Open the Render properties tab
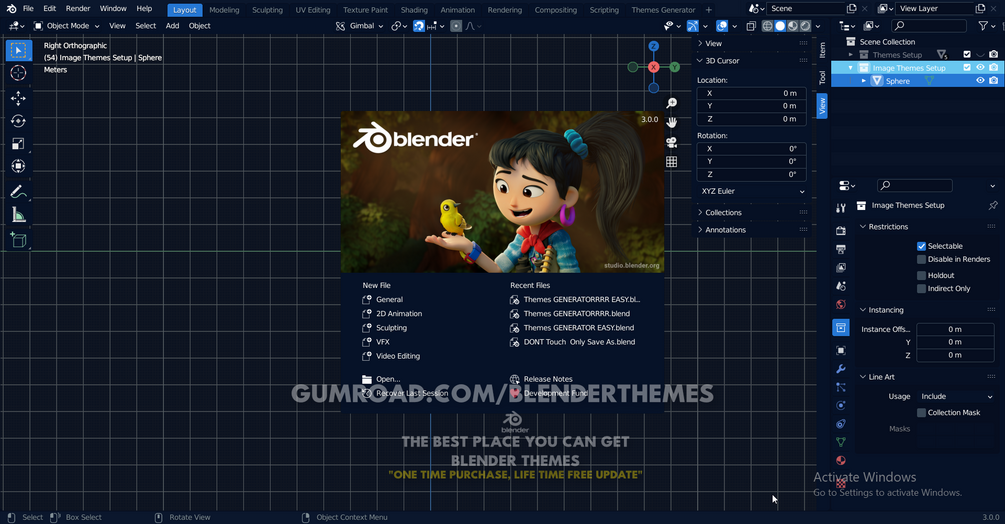The height and width of the screenshot is (524, 1005). point(841,231)
